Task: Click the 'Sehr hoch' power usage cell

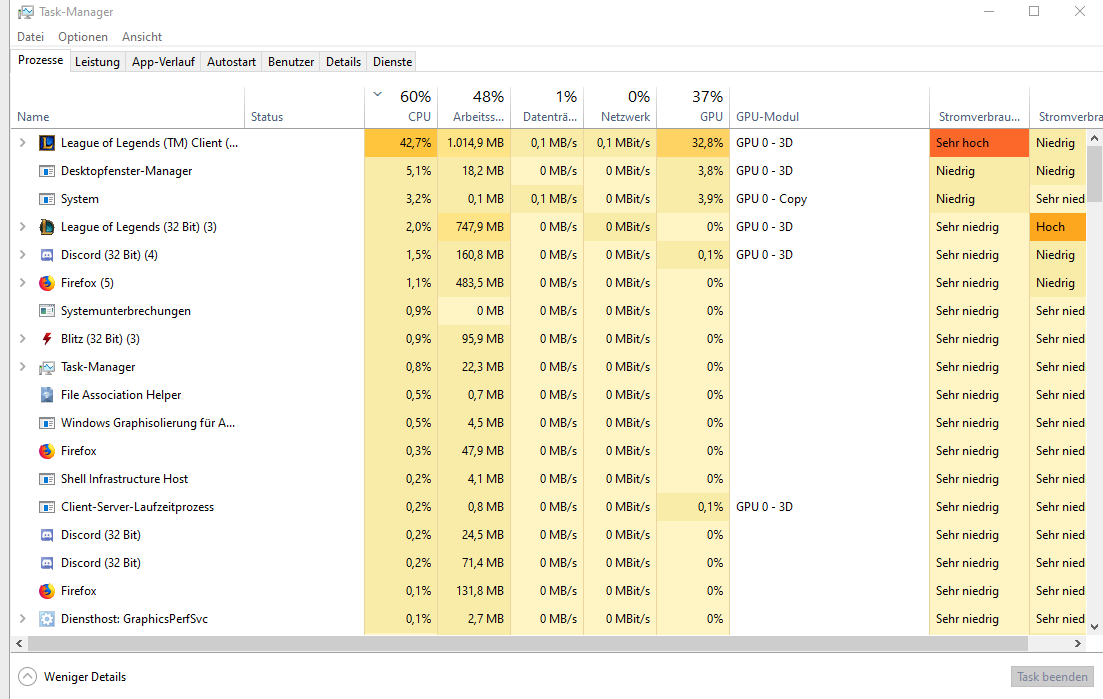Action: point(979,143)
